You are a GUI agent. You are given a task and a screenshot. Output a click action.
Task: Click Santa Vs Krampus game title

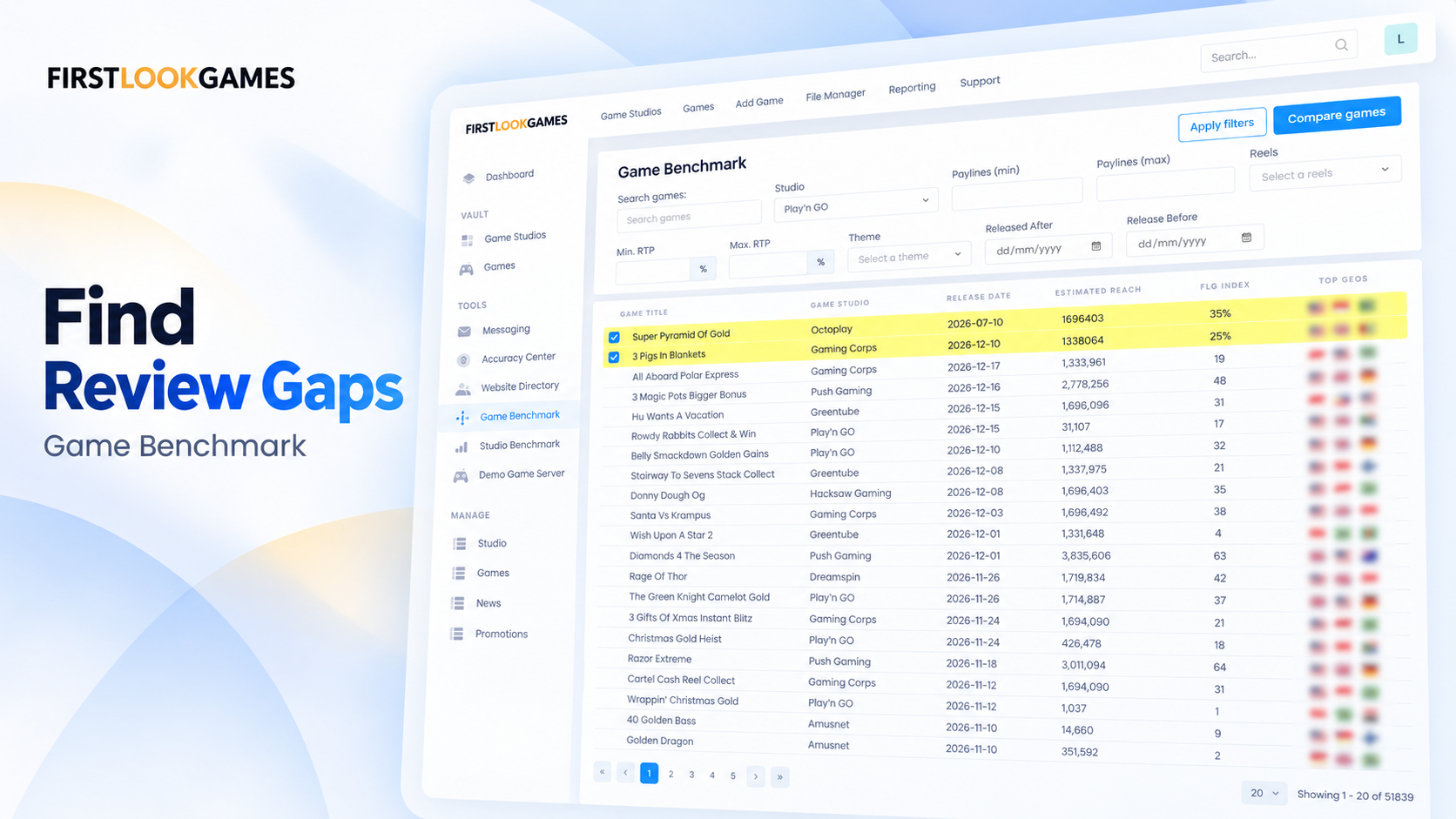coord(671,515)
